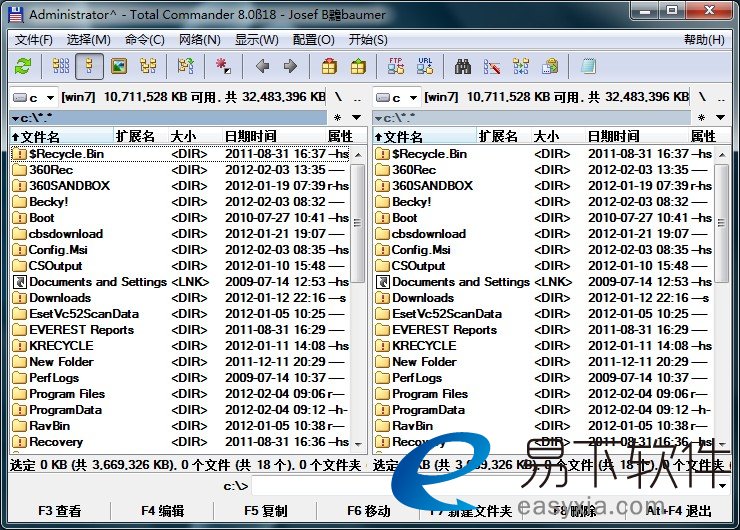The height and width of the screenshot is (530, 740).
Task: Click the Refresh (reread source) toolbar icon
Action: click(x=22, y=66)
